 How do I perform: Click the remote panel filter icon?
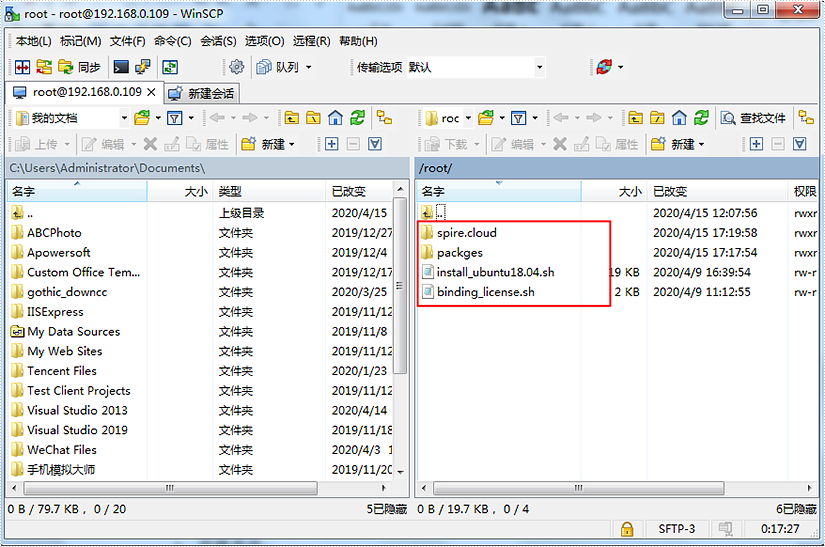[x=518, y=118]
